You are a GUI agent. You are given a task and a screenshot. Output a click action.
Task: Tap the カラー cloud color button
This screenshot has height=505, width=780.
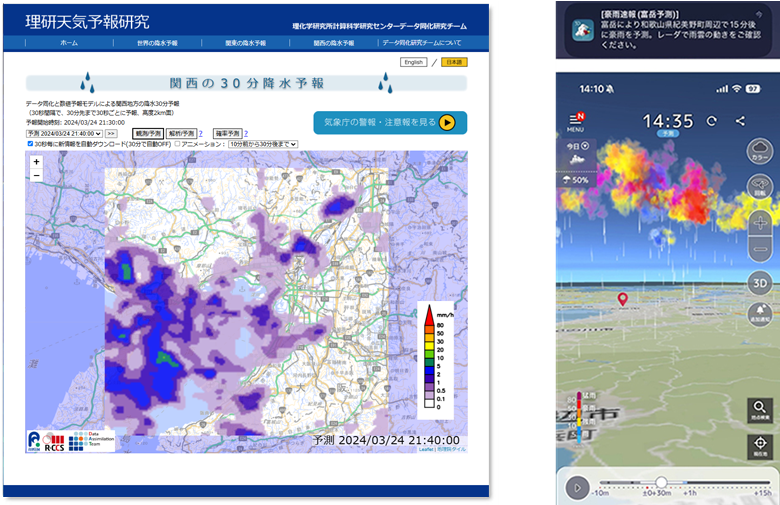(x=761, y=154)
